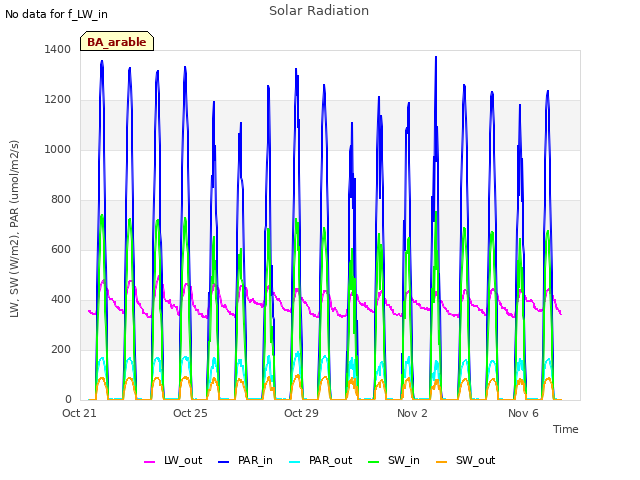Image resolution: width=640 pixels, height=480 pixels.
Task: Click the 400 y-axis tick label
Action: pyautogui.click(x=61, y=300)
